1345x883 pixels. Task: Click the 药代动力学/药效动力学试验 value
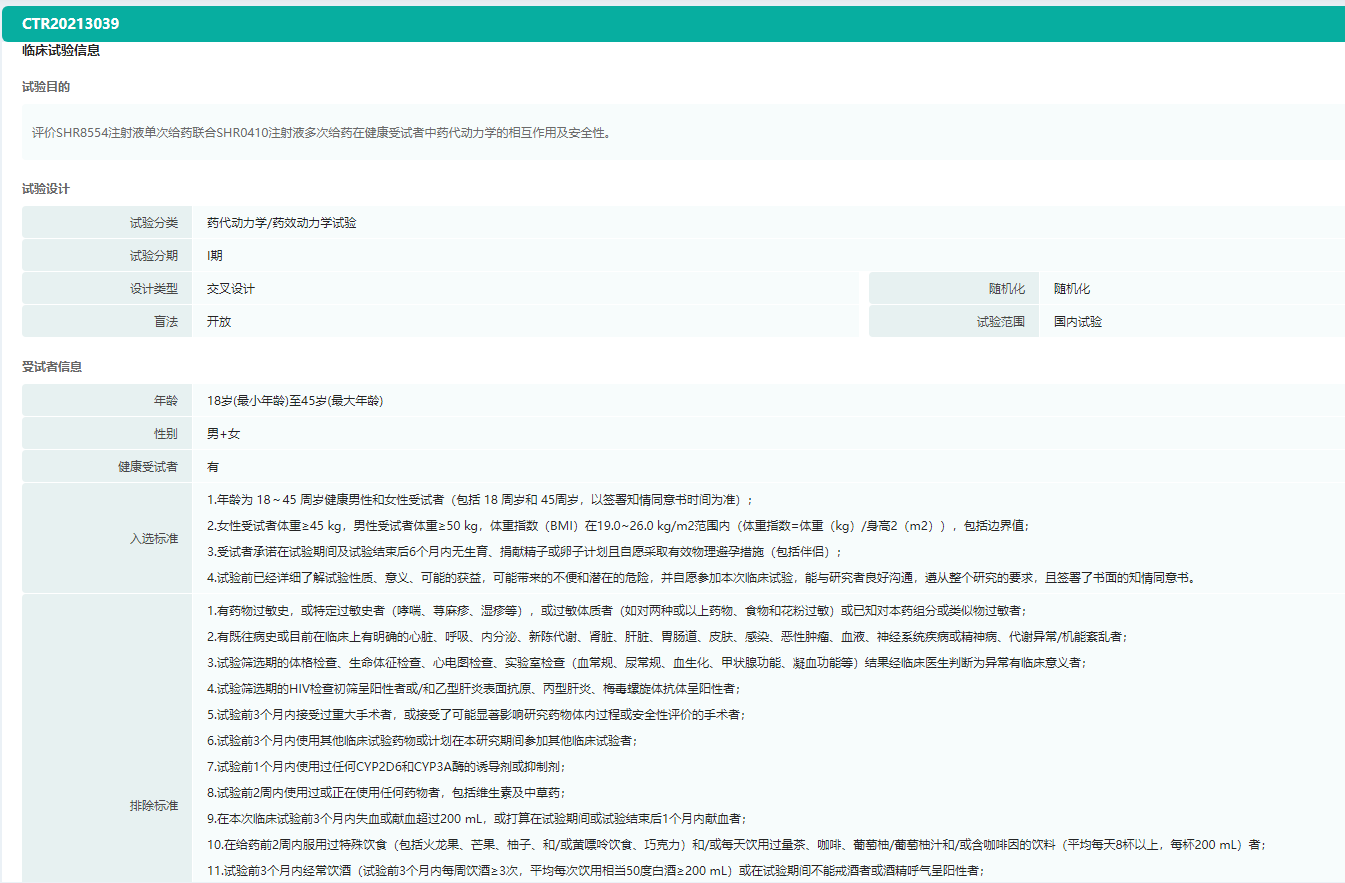click(x=281, y=223)
